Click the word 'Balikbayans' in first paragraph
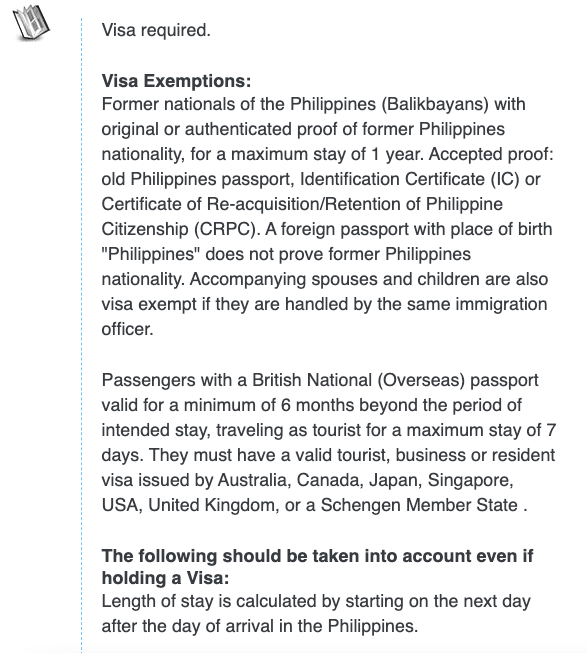The width and height of the screenshot is (587, 653). click(435, 104)
